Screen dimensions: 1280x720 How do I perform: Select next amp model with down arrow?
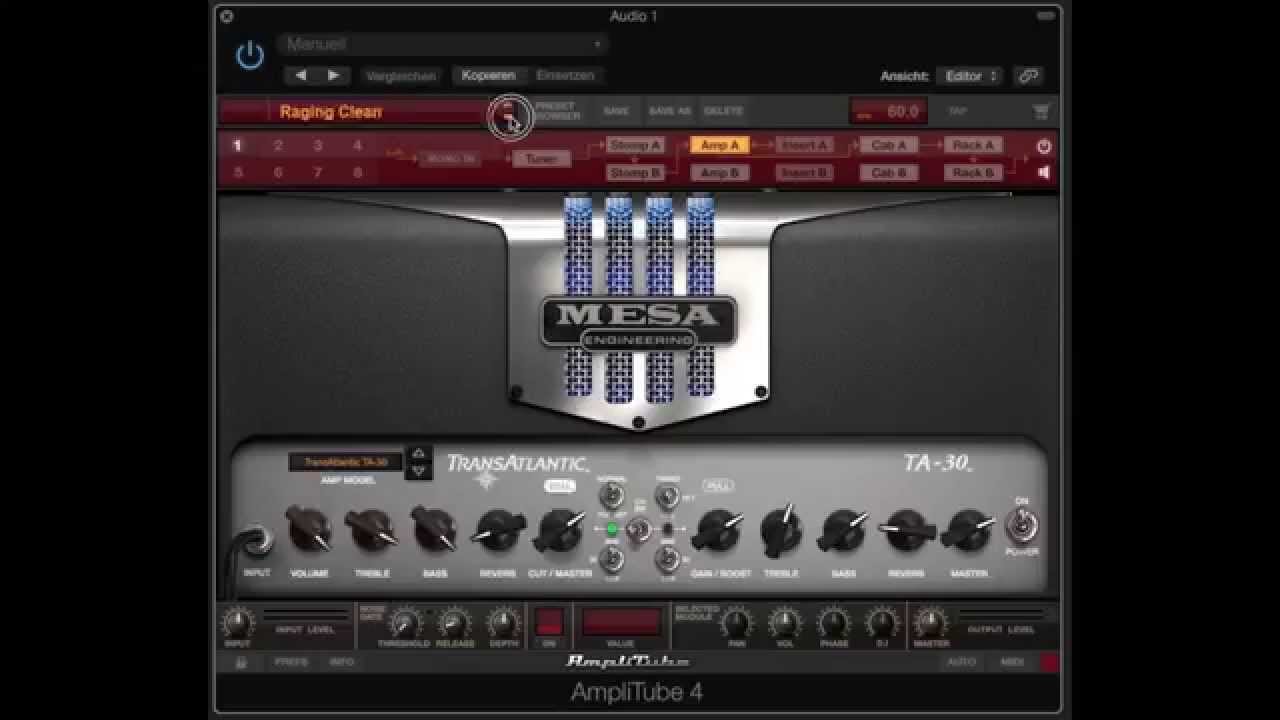tap(419, 470)
